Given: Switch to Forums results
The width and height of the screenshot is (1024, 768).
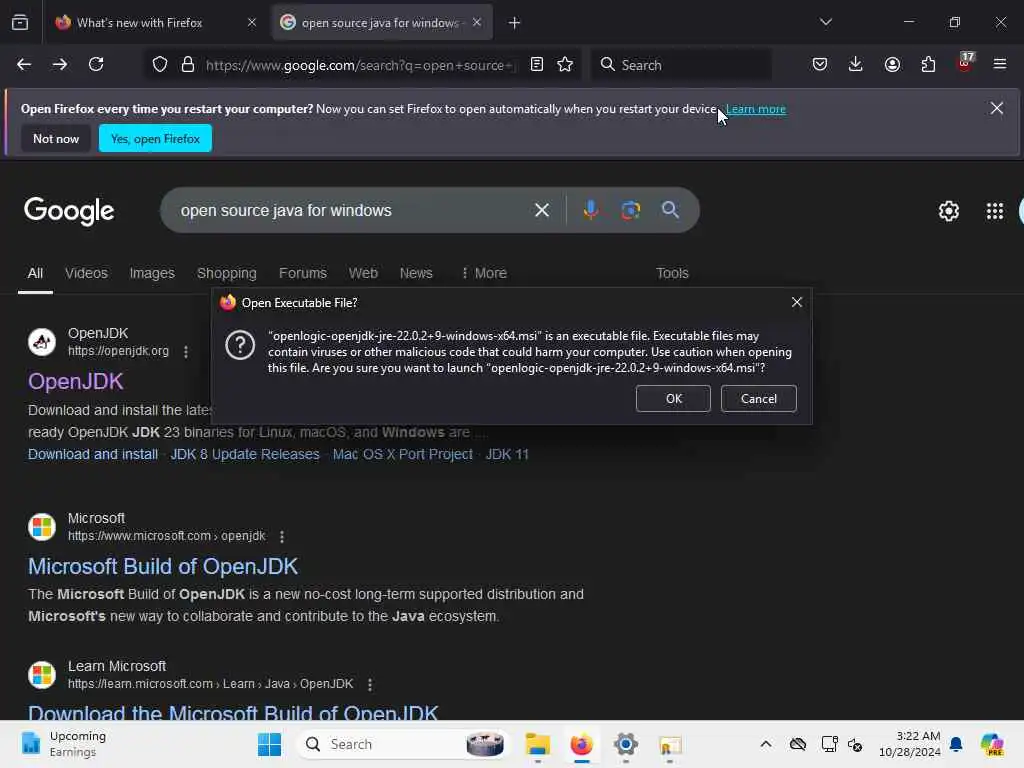Looking at the screenshot, I should 302,273.
